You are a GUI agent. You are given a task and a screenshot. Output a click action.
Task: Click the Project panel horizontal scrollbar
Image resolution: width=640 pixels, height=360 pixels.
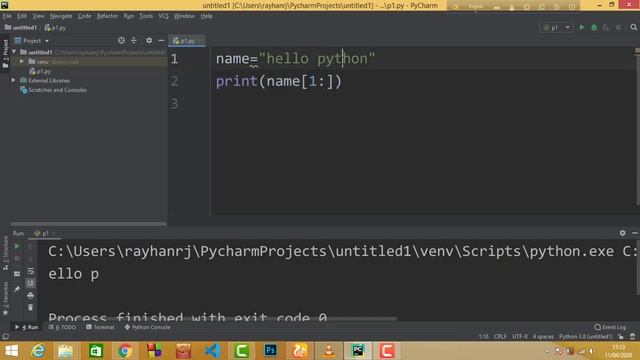coord(89,224)
